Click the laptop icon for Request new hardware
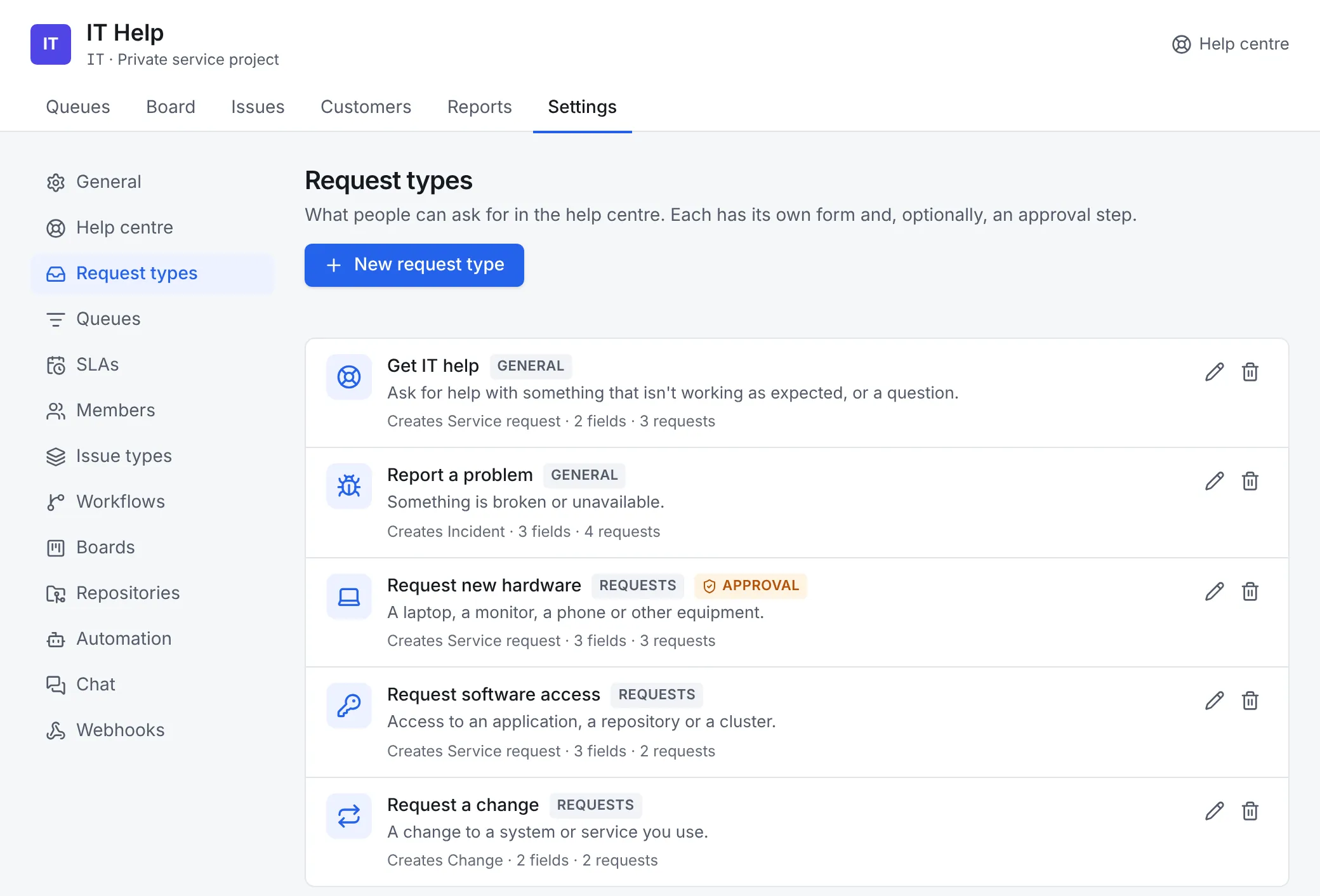This screenshot has height=896, width=1320. [349, 596]
